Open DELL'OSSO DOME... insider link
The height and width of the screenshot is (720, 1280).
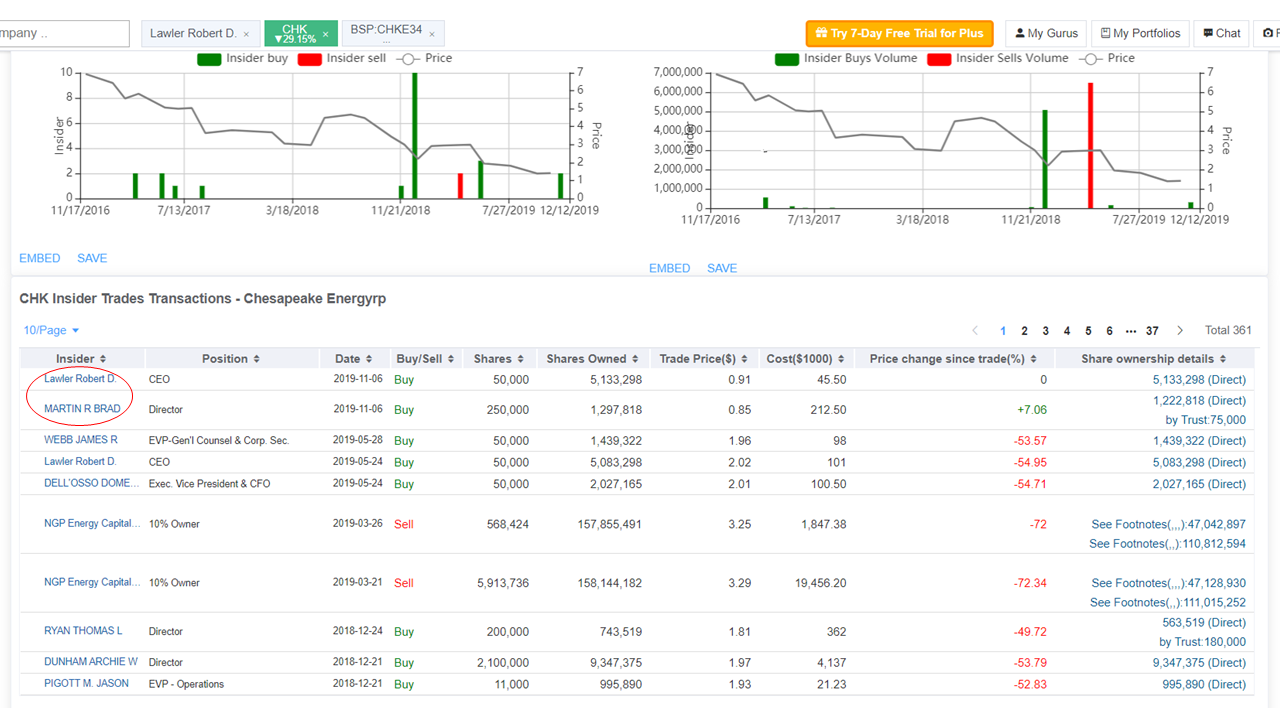(92, 484)
